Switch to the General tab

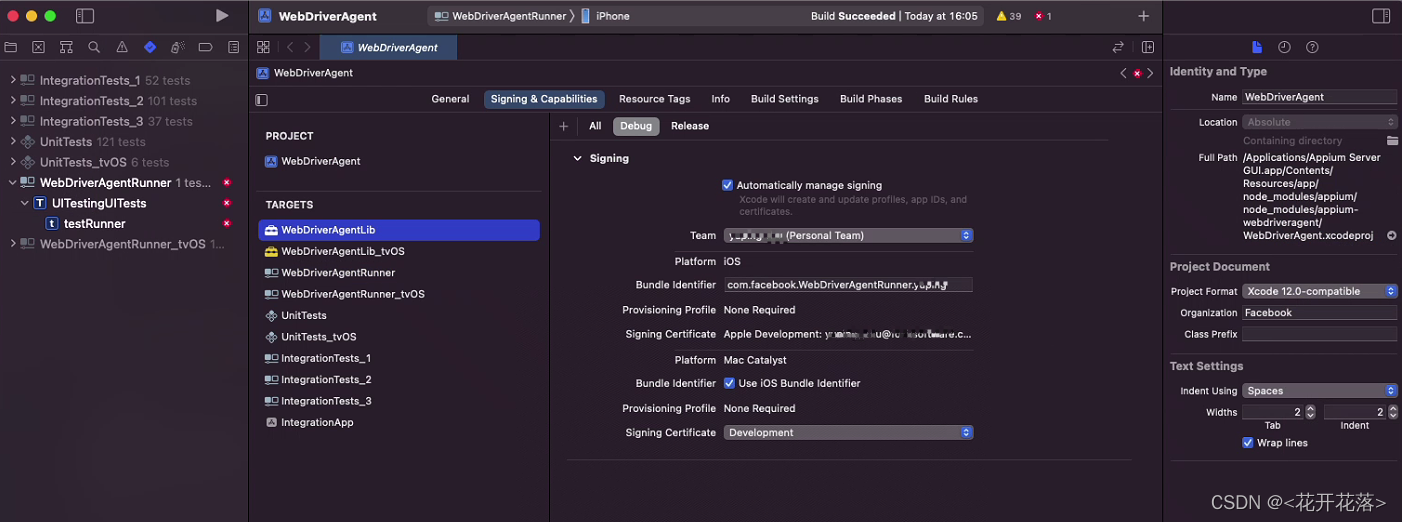click(x=450, y=99)
